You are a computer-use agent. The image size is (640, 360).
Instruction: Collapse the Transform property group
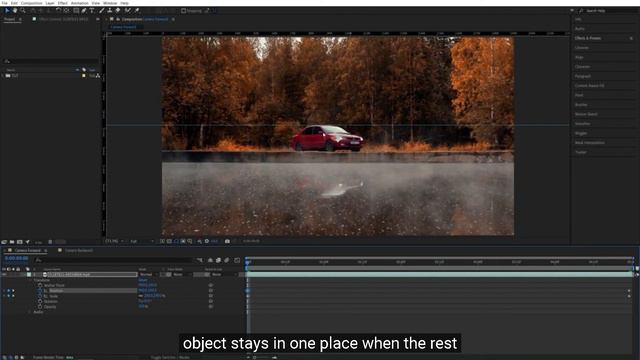coord(30,280)
